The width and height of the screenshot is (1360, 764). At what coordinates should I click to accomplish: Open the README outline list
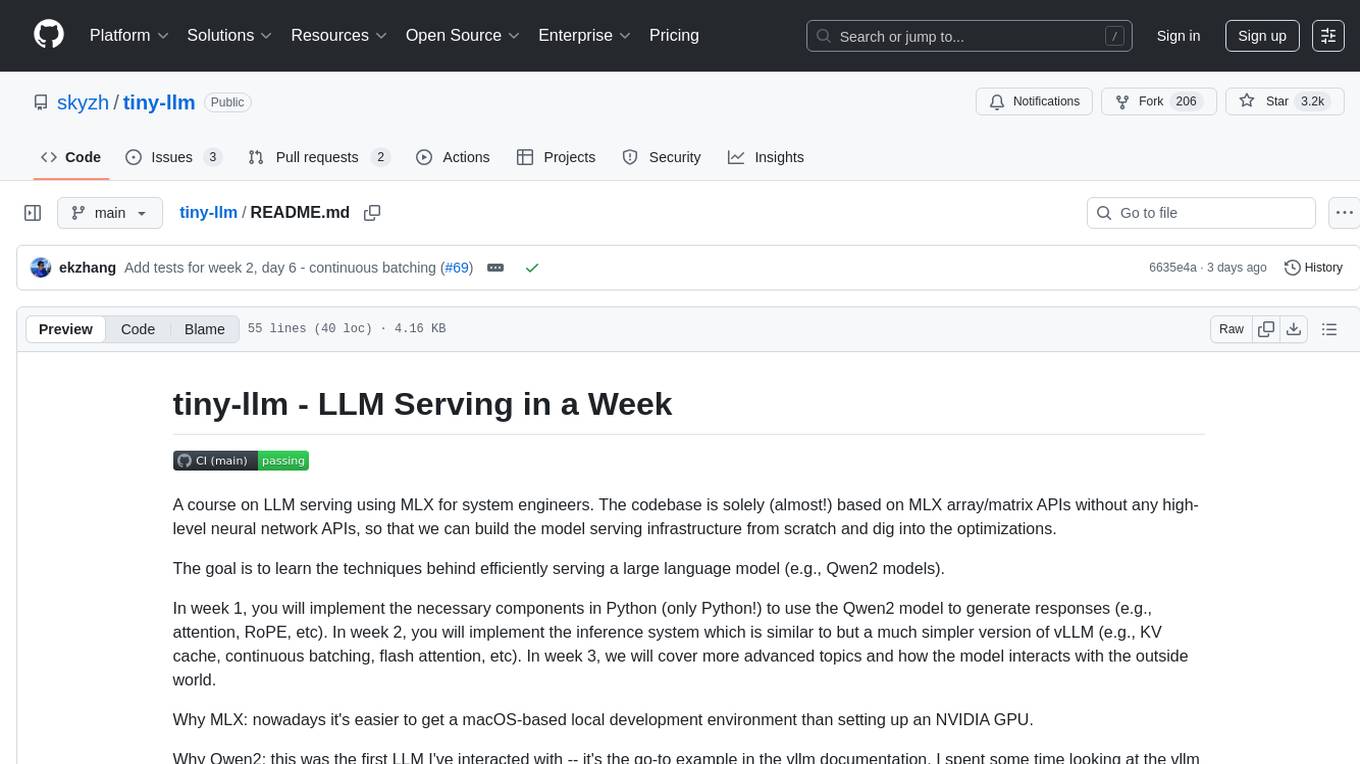(1329, 329)
